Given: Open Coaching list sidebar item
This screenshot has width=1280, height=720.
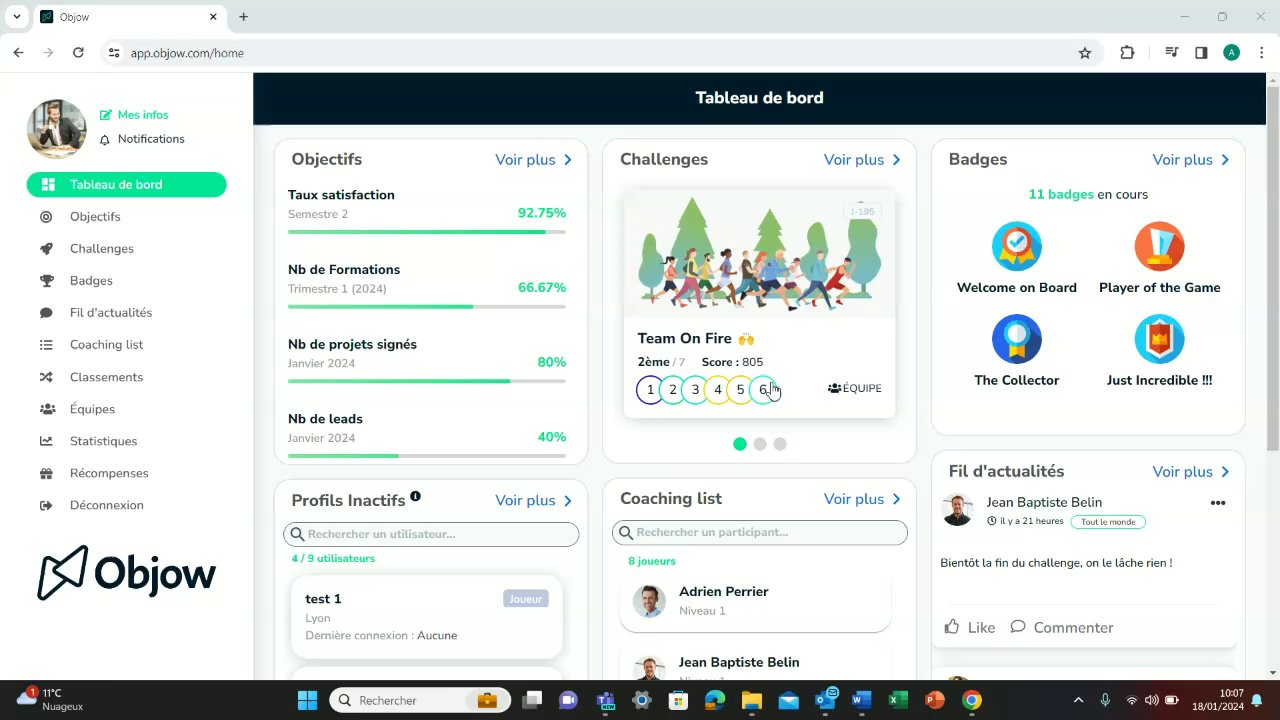Looking at the screenshot, I should click(106, 345).
